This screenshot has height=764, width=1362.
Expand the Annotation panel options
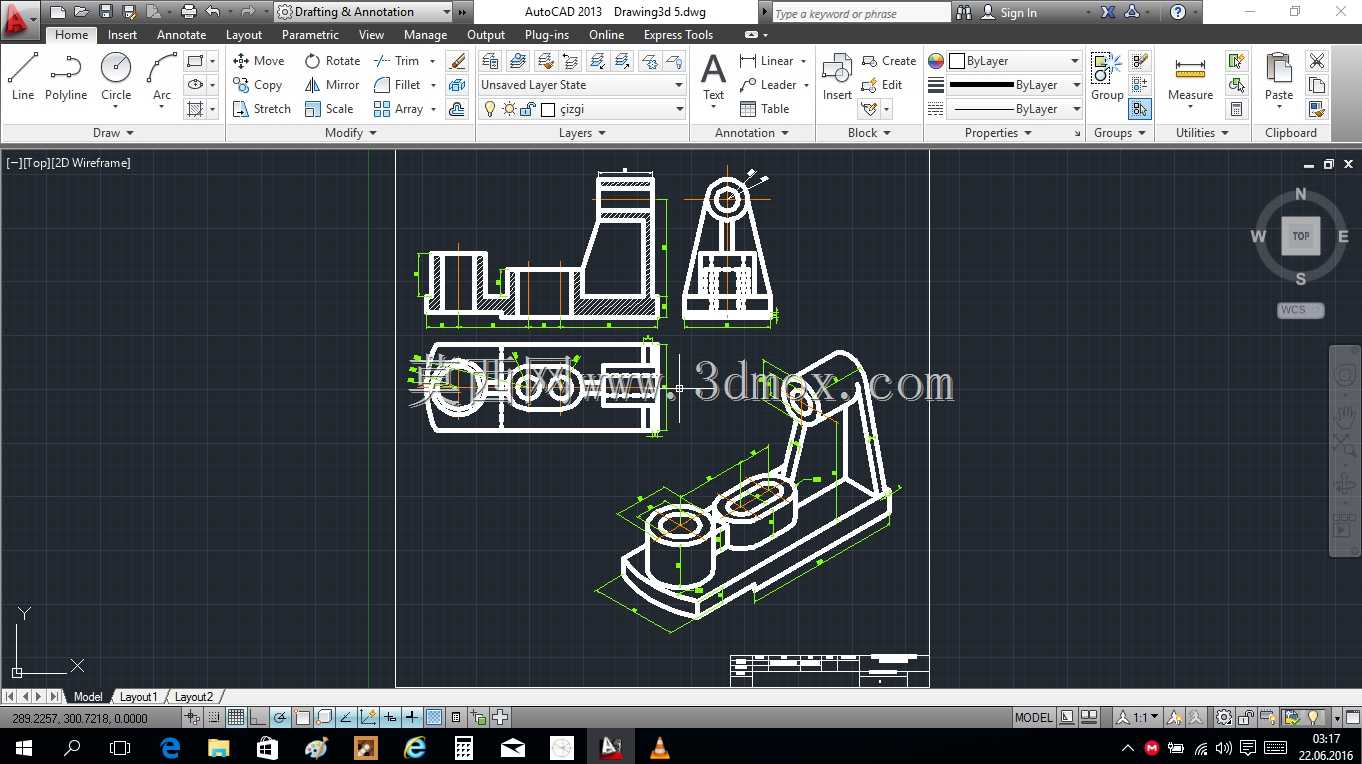[752, 133]
